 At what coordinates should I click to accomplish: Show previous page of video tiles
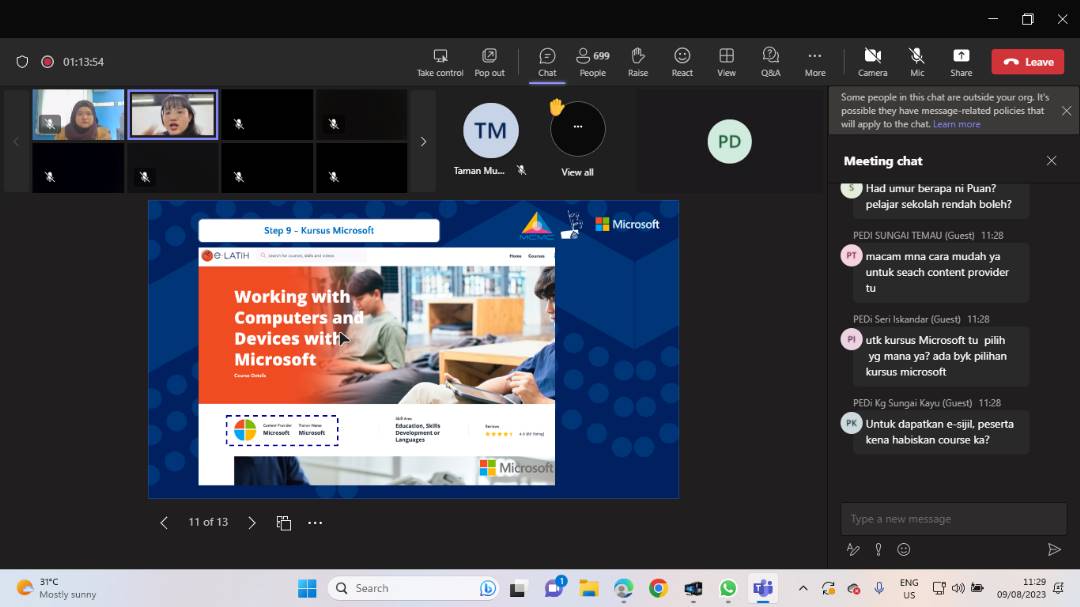[17, 141]
